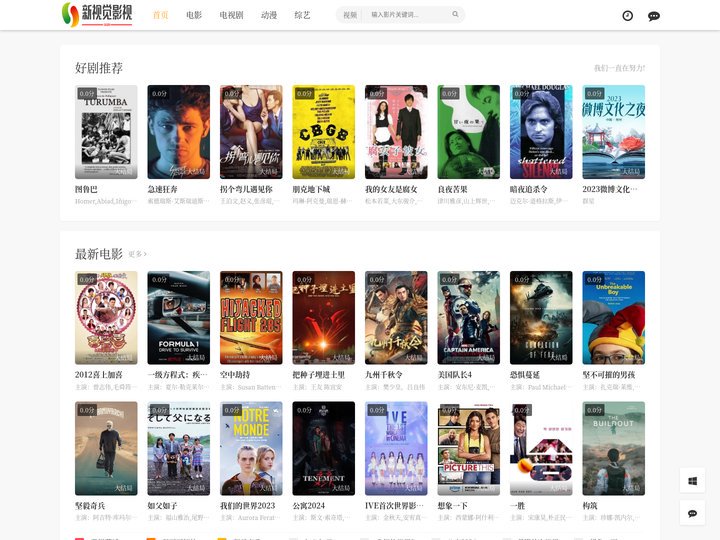
Task: Click the 构筑 title link
Action: pyautogui.click(x=590, y=506)
